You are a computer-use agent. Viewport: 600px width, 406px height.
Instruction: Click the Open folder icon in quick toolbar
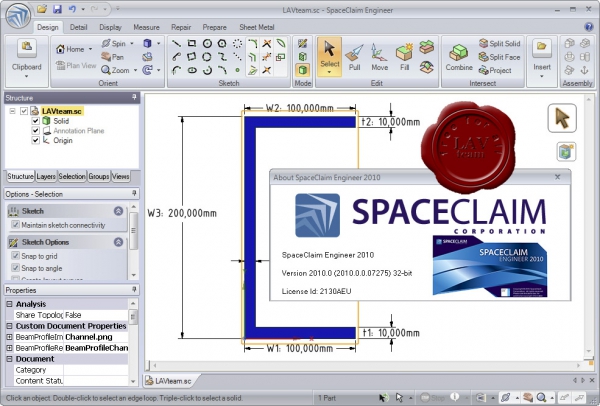42,9
